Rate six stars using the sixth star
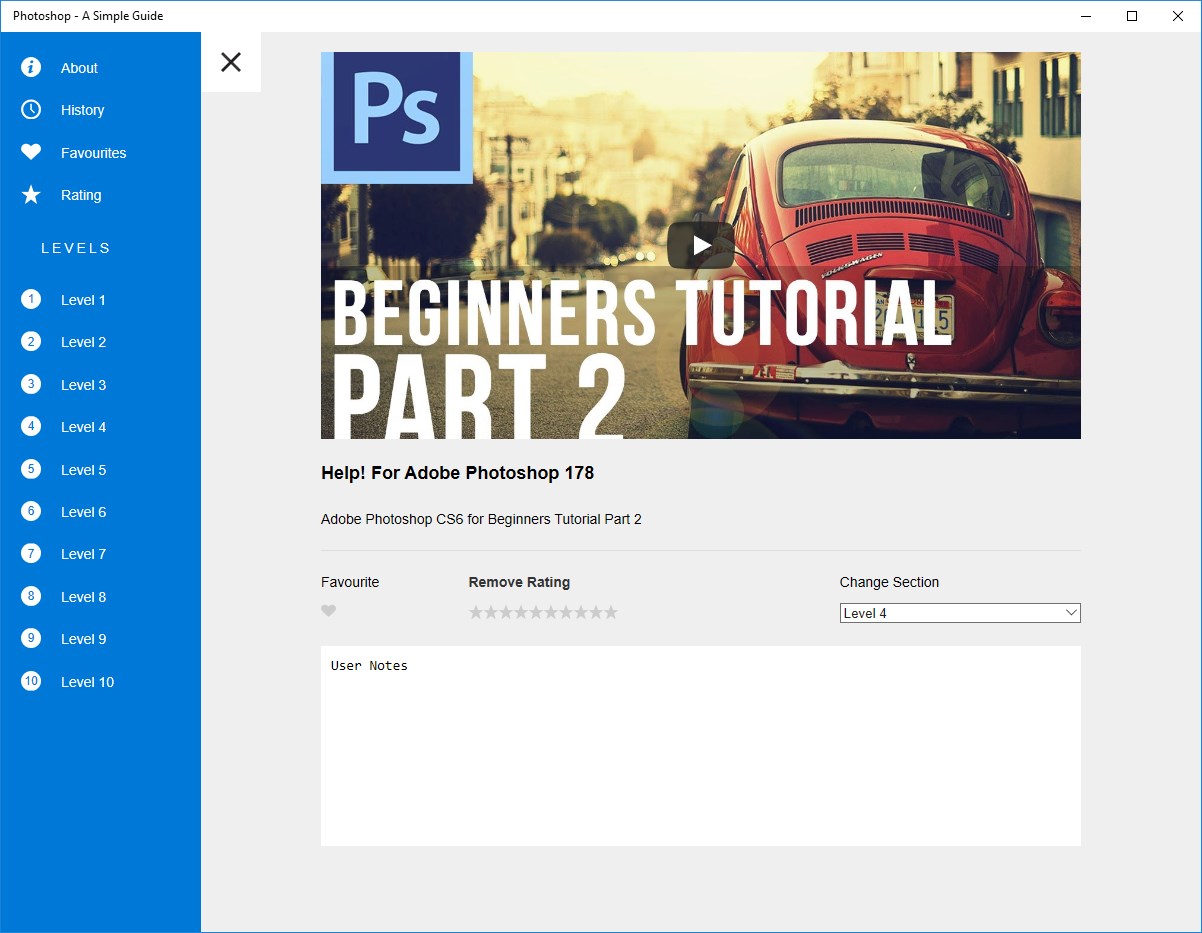Image resolution: width=1202 pixels, height=933 pixels. [x=551, y=612]
